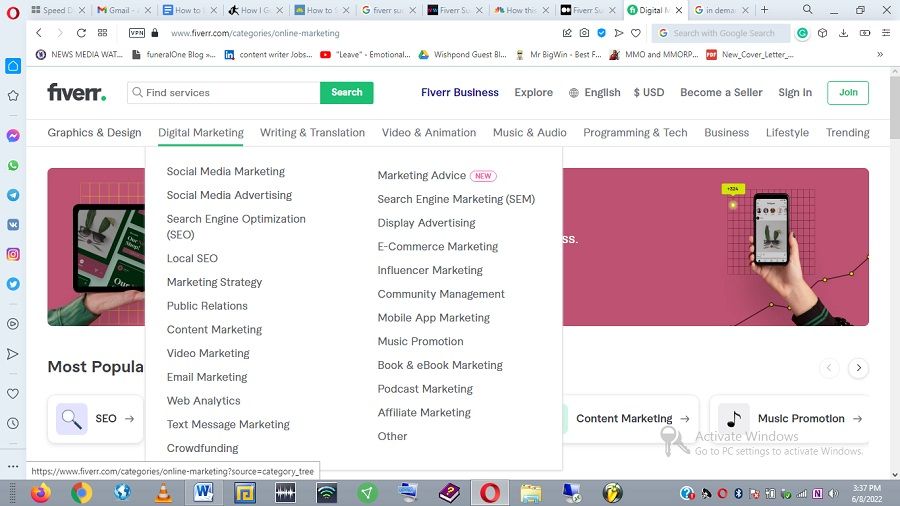Open downloads icon in toolbar
900x506 pixels.
pyautogui.click(x=843, y=33)
